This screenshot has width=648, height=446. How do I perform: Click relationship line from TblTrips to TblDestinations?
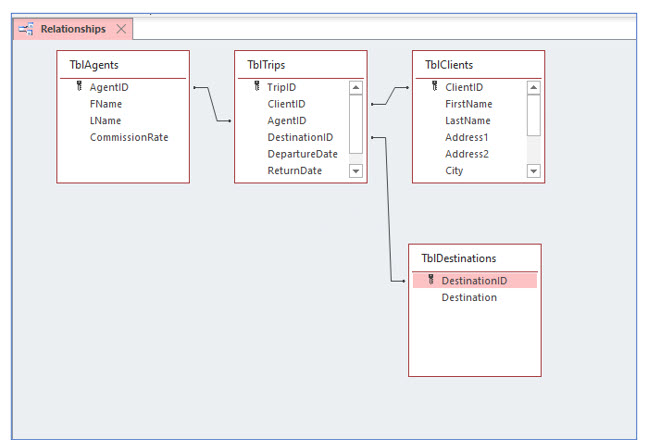[x=388, y=209]
